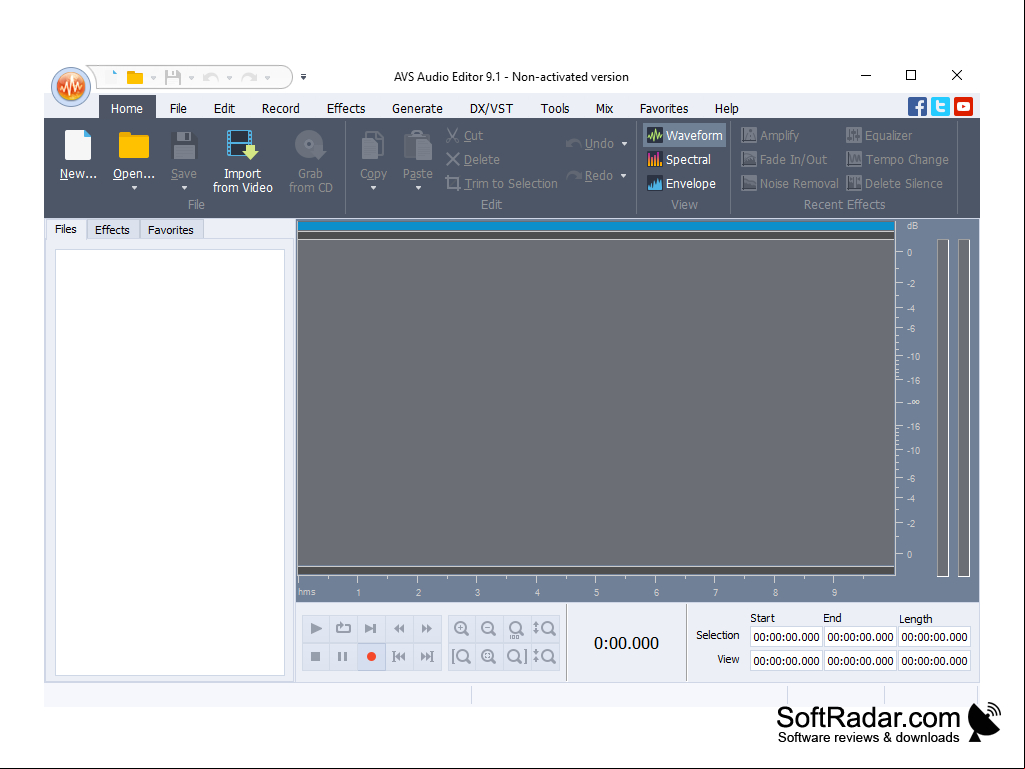This screenshot has width=1025, height=769.
Task: Create a new file with the ribbon New button
Action: [x=78, y=154]
